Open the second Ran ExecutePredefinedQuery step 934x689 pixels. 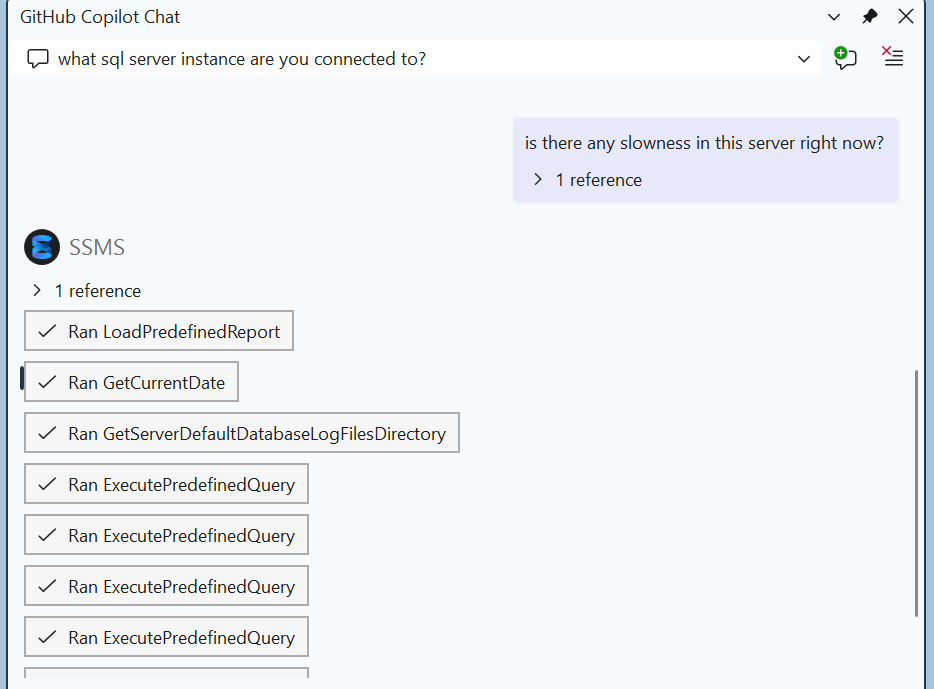pyautogui.click(x=166, y=535)
